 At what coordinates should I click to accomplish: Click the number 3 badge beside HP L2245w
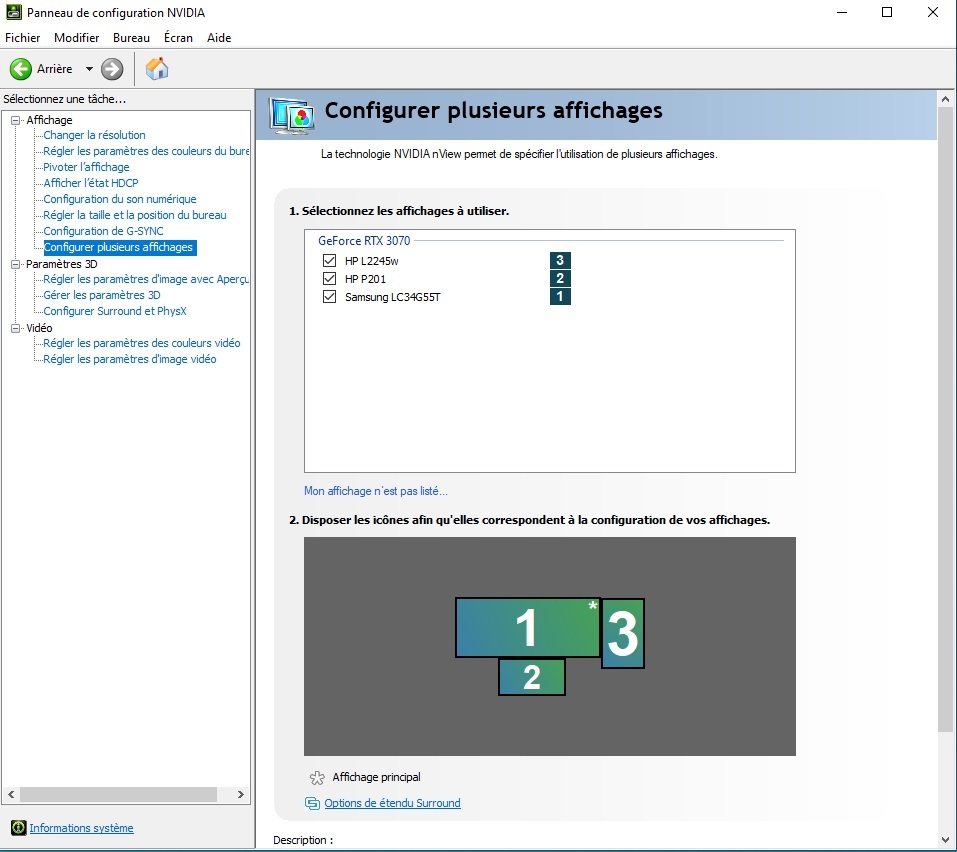(x=560, y=261)
